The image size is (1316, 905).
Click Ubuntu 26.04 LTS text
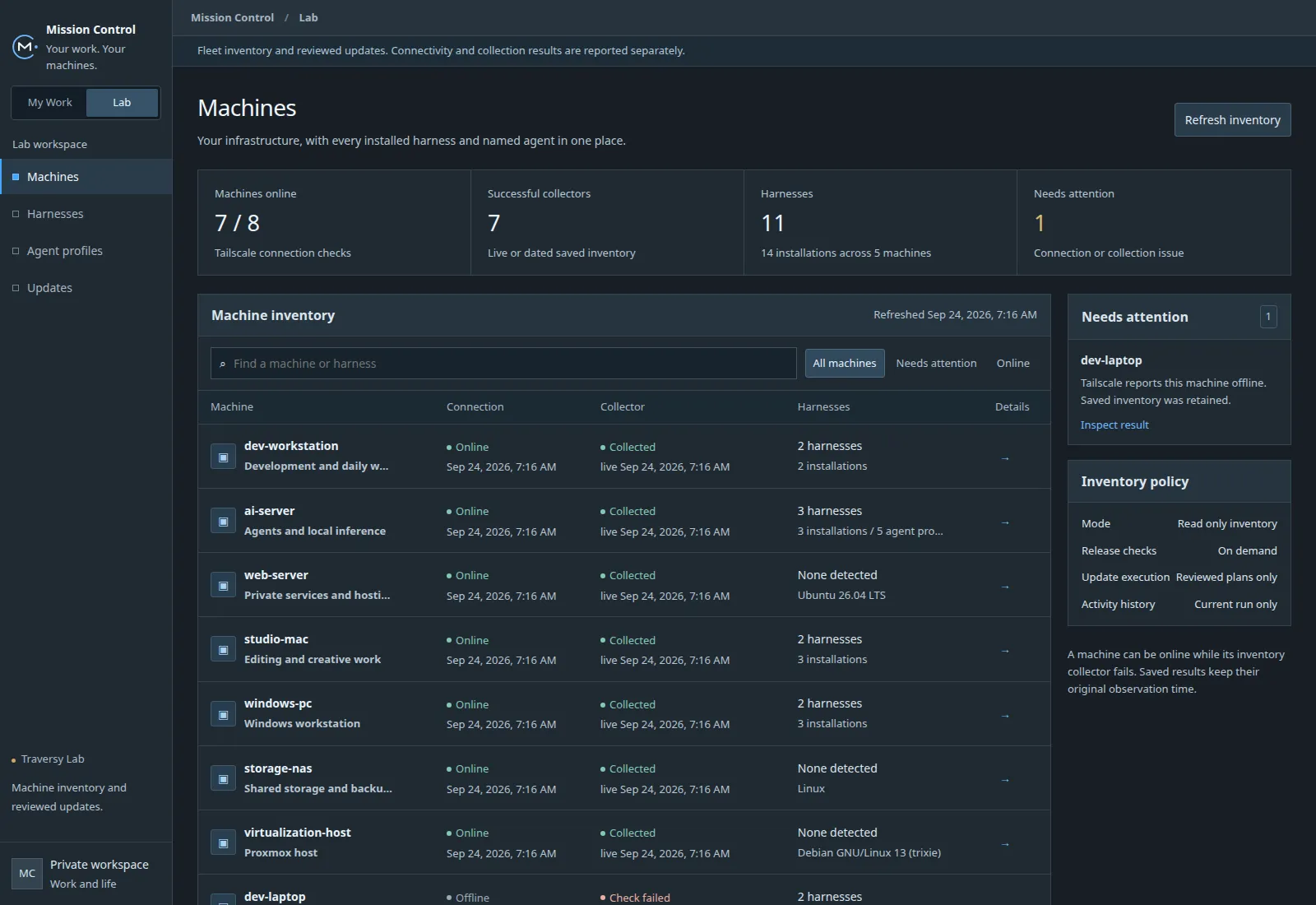coord(841,595)
